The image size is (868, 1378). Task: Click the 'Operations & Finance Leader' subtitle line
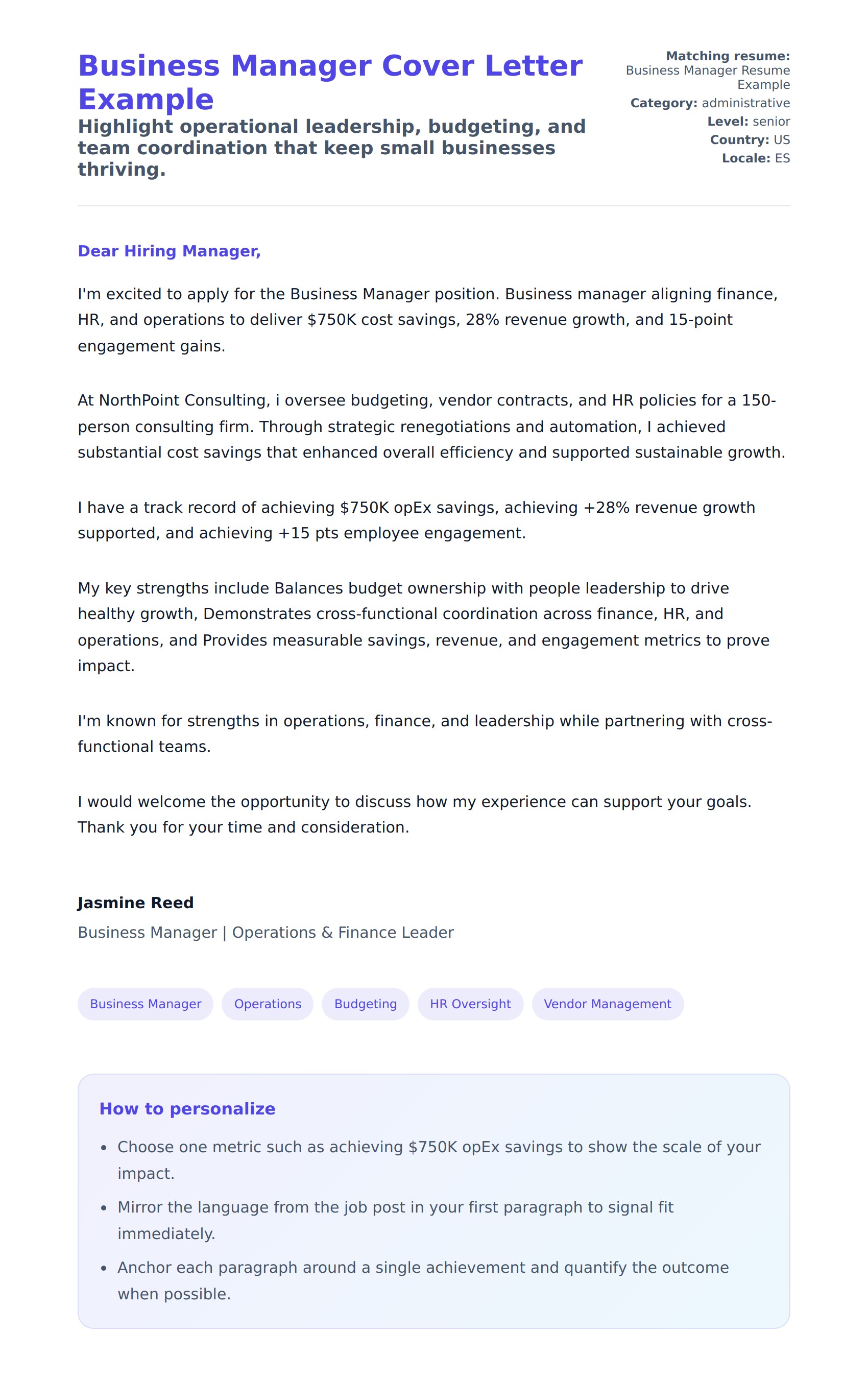(266, 932)
